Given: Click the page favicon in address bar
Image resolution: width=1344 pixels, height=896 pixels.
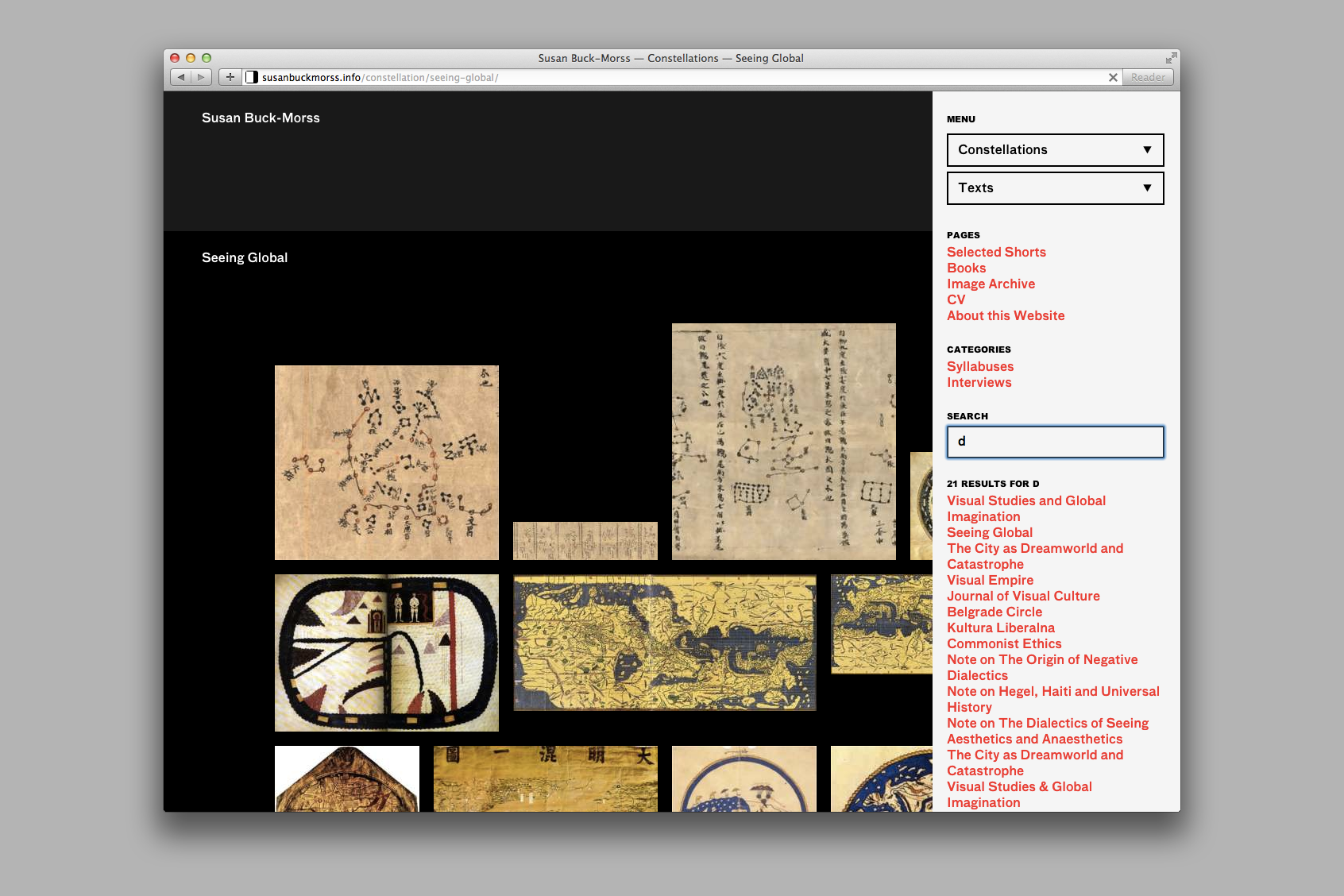Looking at the screenshot, I should (252, 77).
